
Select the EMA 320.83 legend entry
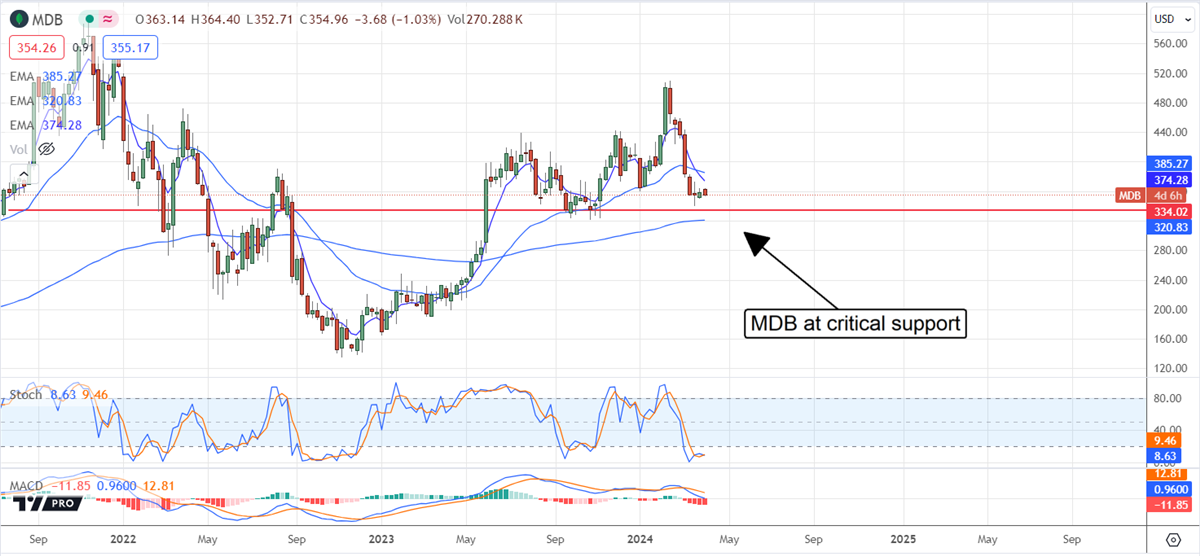(x=47, y=100)
